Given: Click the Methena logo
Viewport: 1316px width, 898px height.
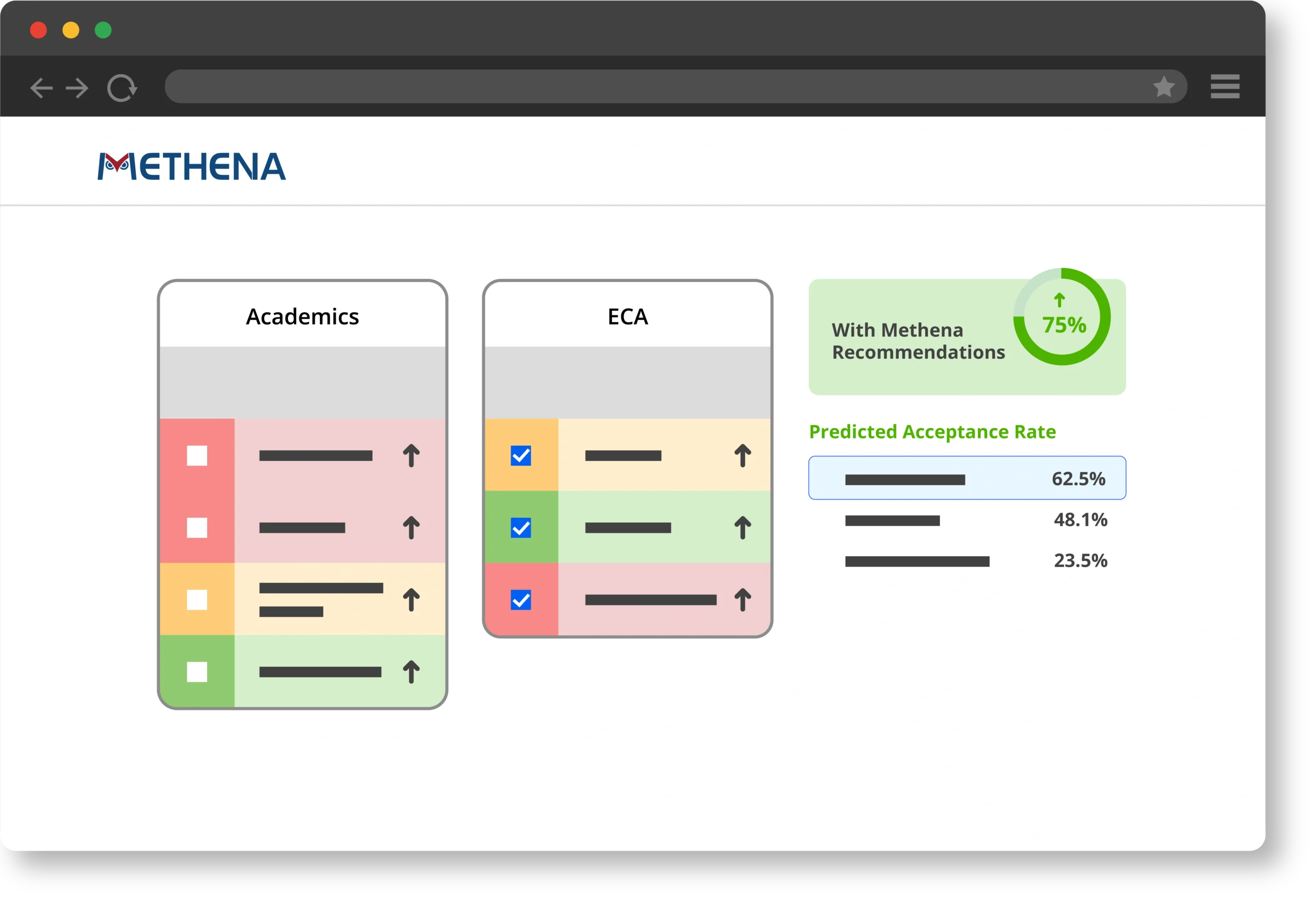Looking at the screenshot, I should pyautogui.click(x=191, y=167).
